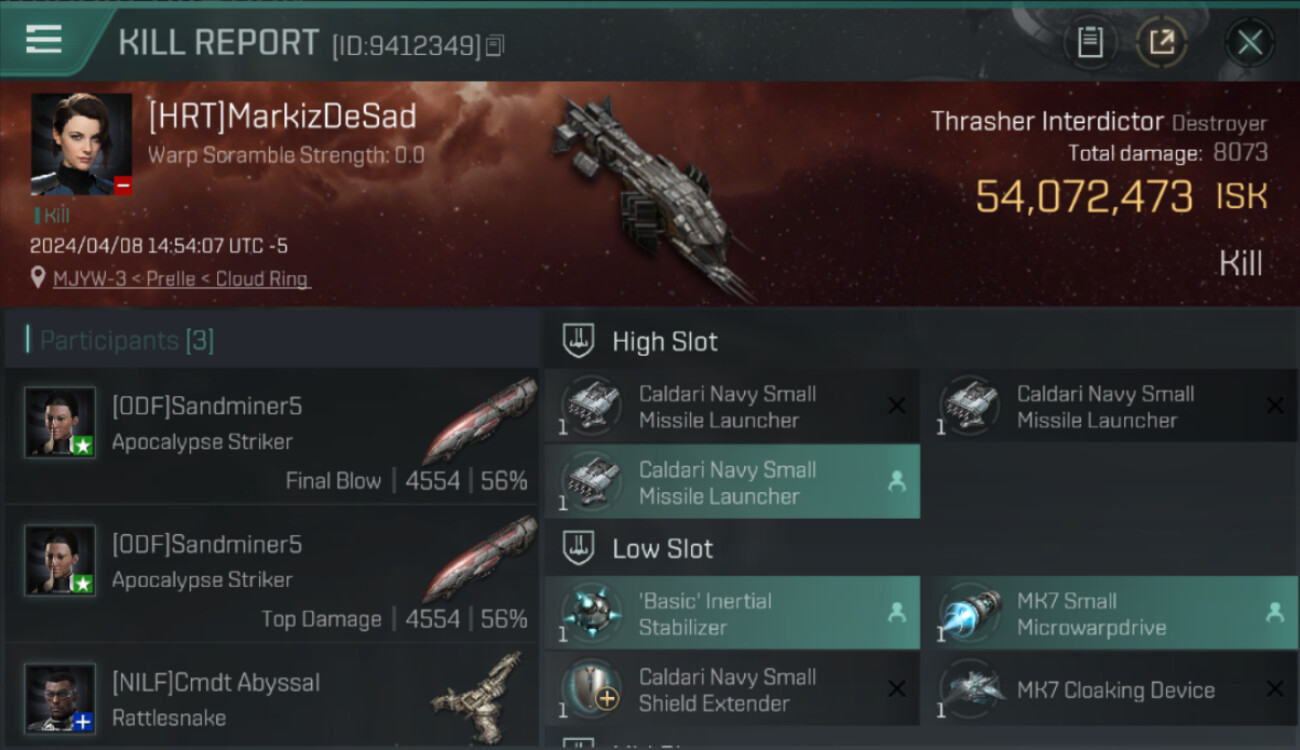The width and height of the screenshot is (1300, 750).
Task: View MarkizDeSad pilot portrait
Action: click(81, 144)
